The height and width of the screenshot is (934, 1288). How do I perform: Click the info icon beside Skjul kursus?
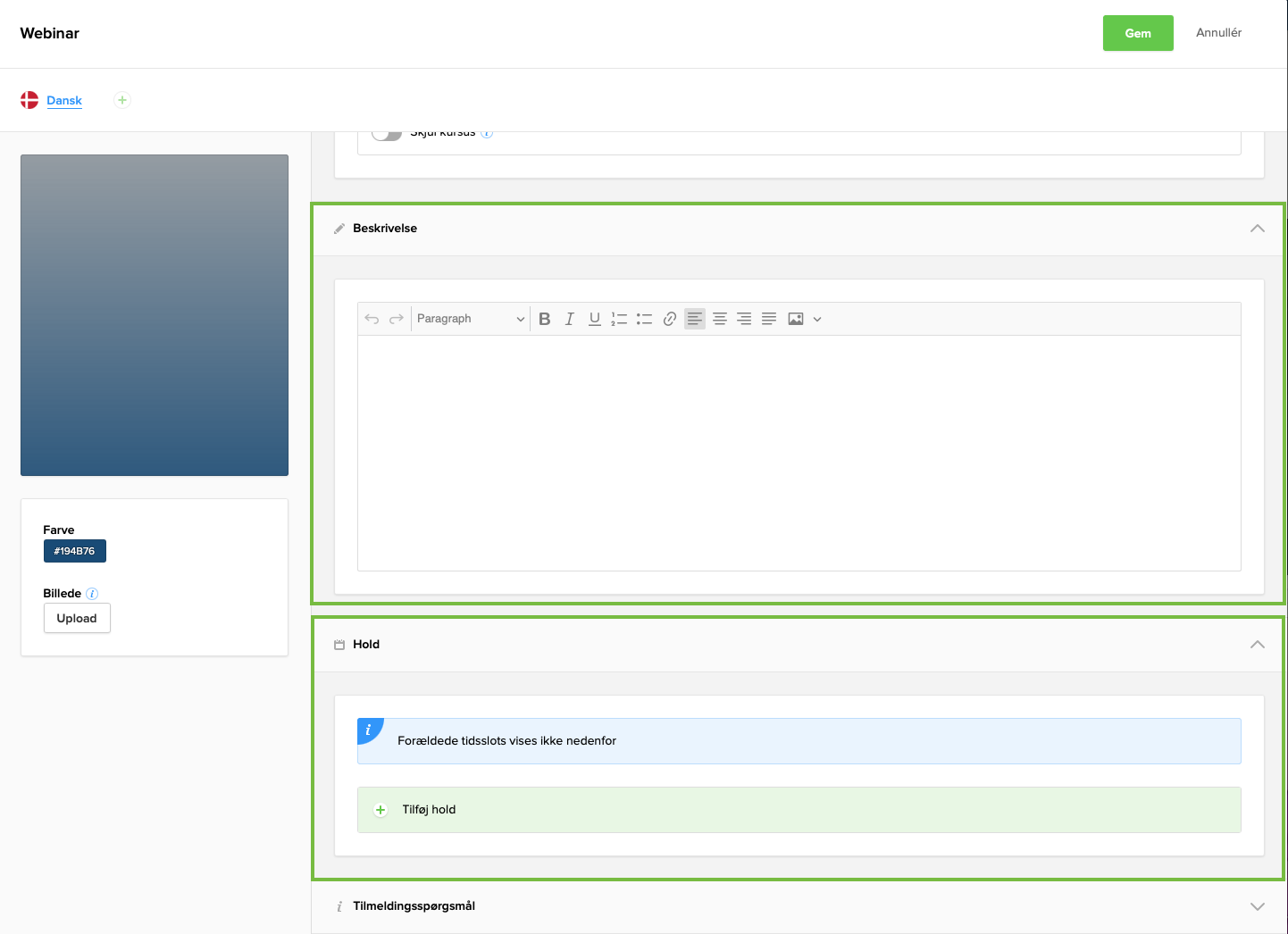point(487,131)
